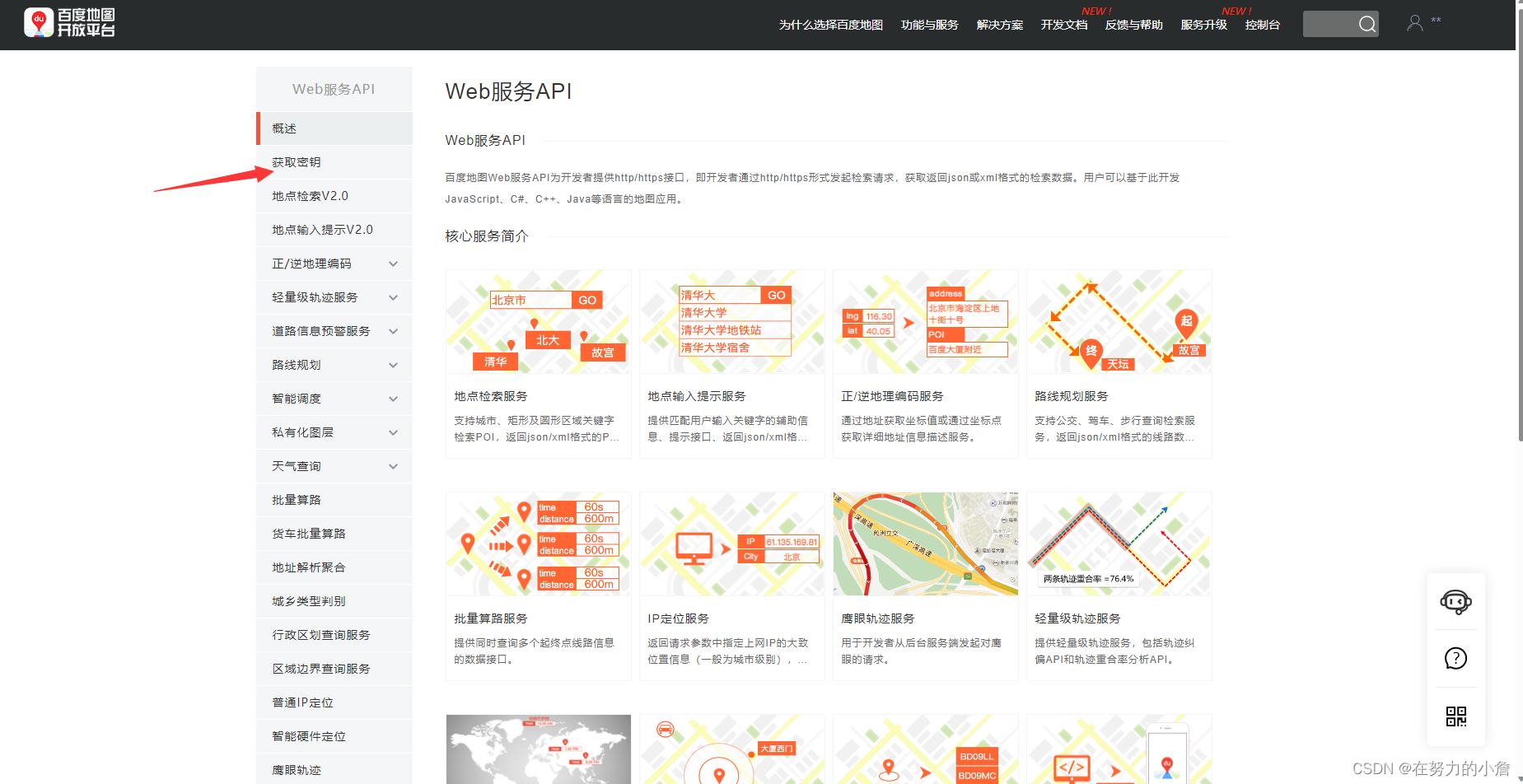Viewport: 1523px width, 784px height.
Task: Click the 鹰眼轨迹服务 card title
Action: click(878, 618)
